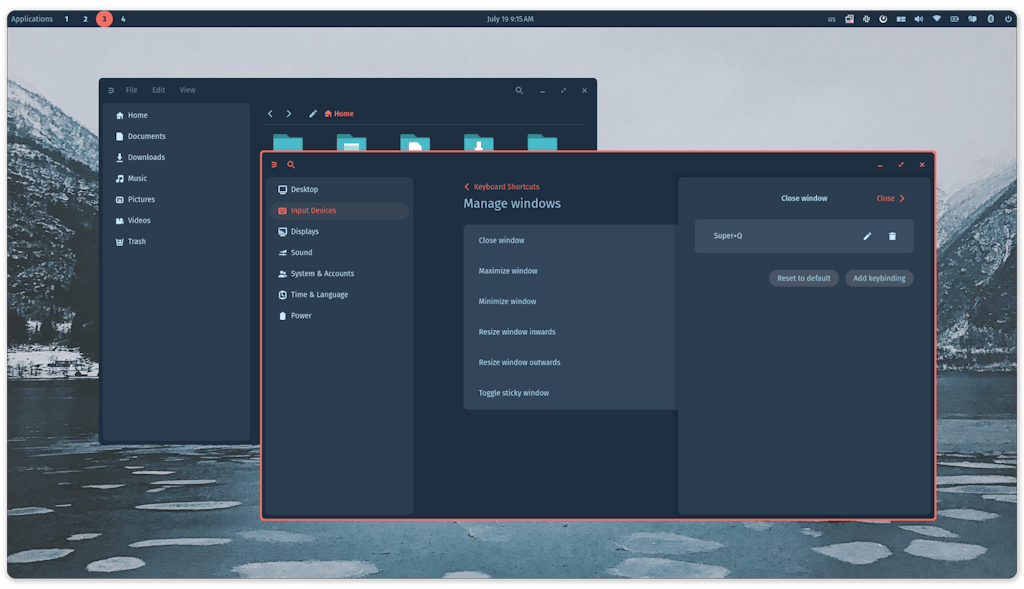The height and width of the screenshot is (589, 1024).
Task: Delete the Super+Q keybinding with trash icon
Action: (892, 236)
